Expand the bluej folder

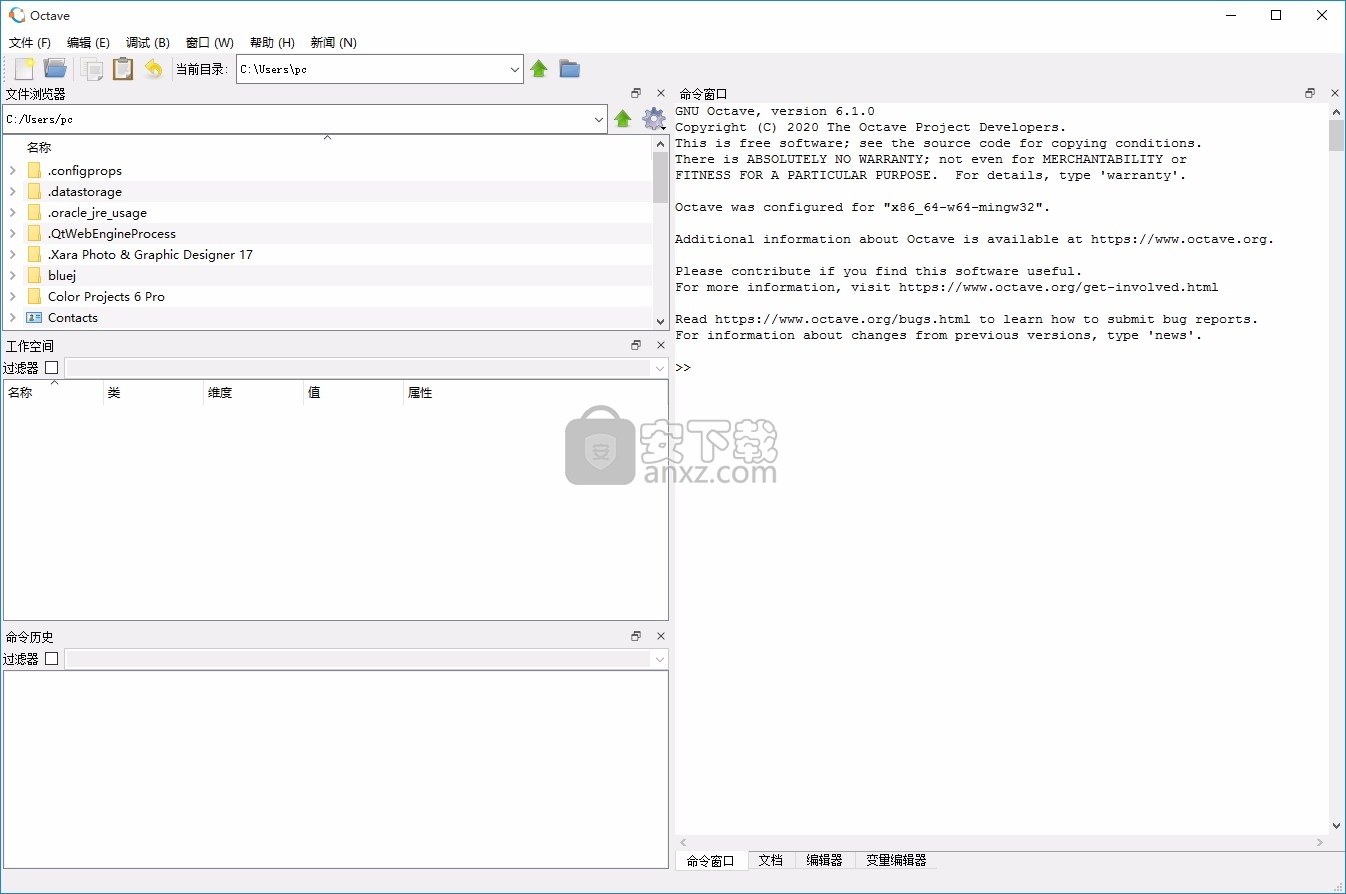12,276
